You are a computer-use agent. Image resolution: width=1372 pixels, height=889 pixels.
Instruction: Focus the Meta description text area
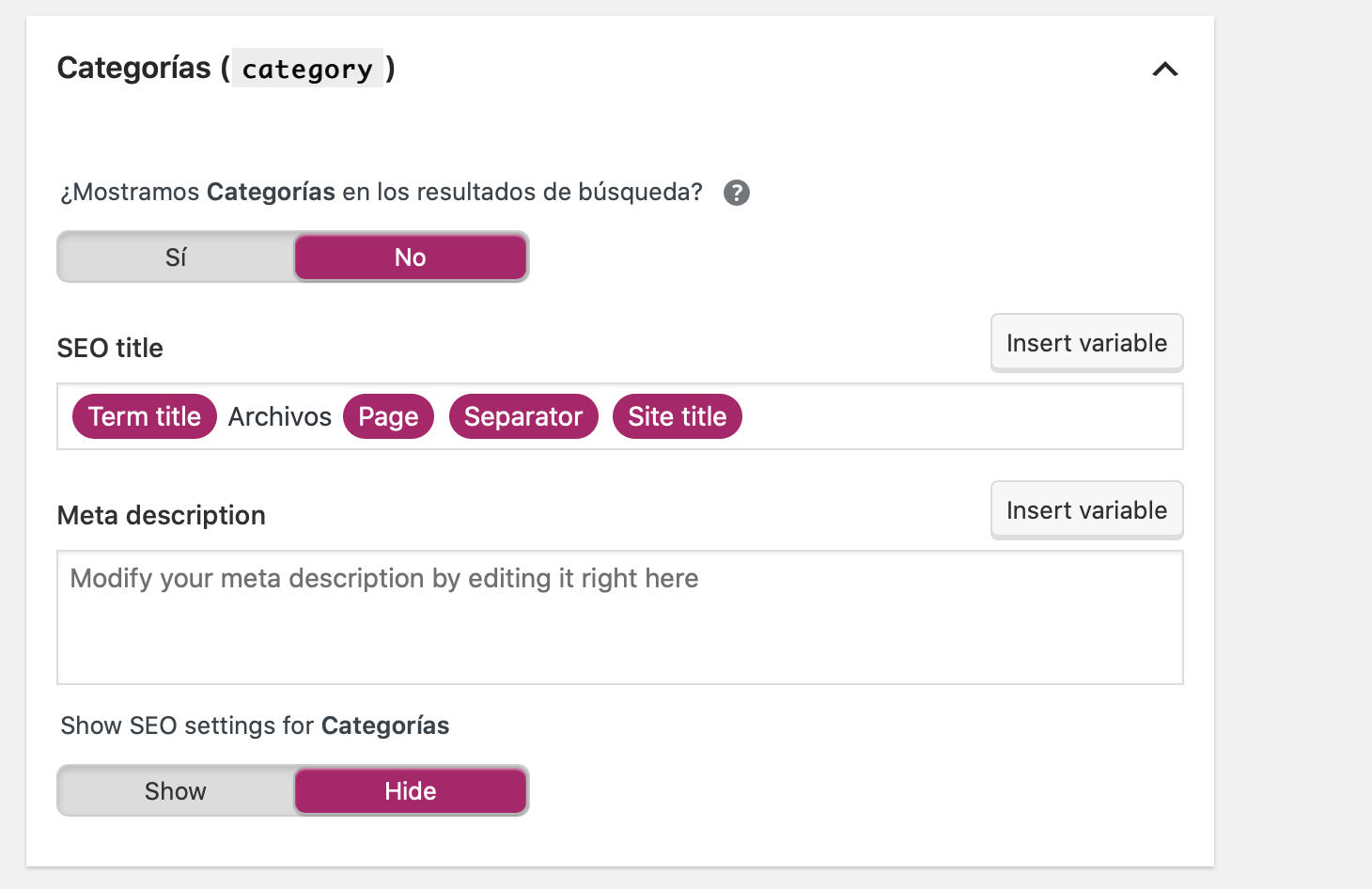coord(620,617)
